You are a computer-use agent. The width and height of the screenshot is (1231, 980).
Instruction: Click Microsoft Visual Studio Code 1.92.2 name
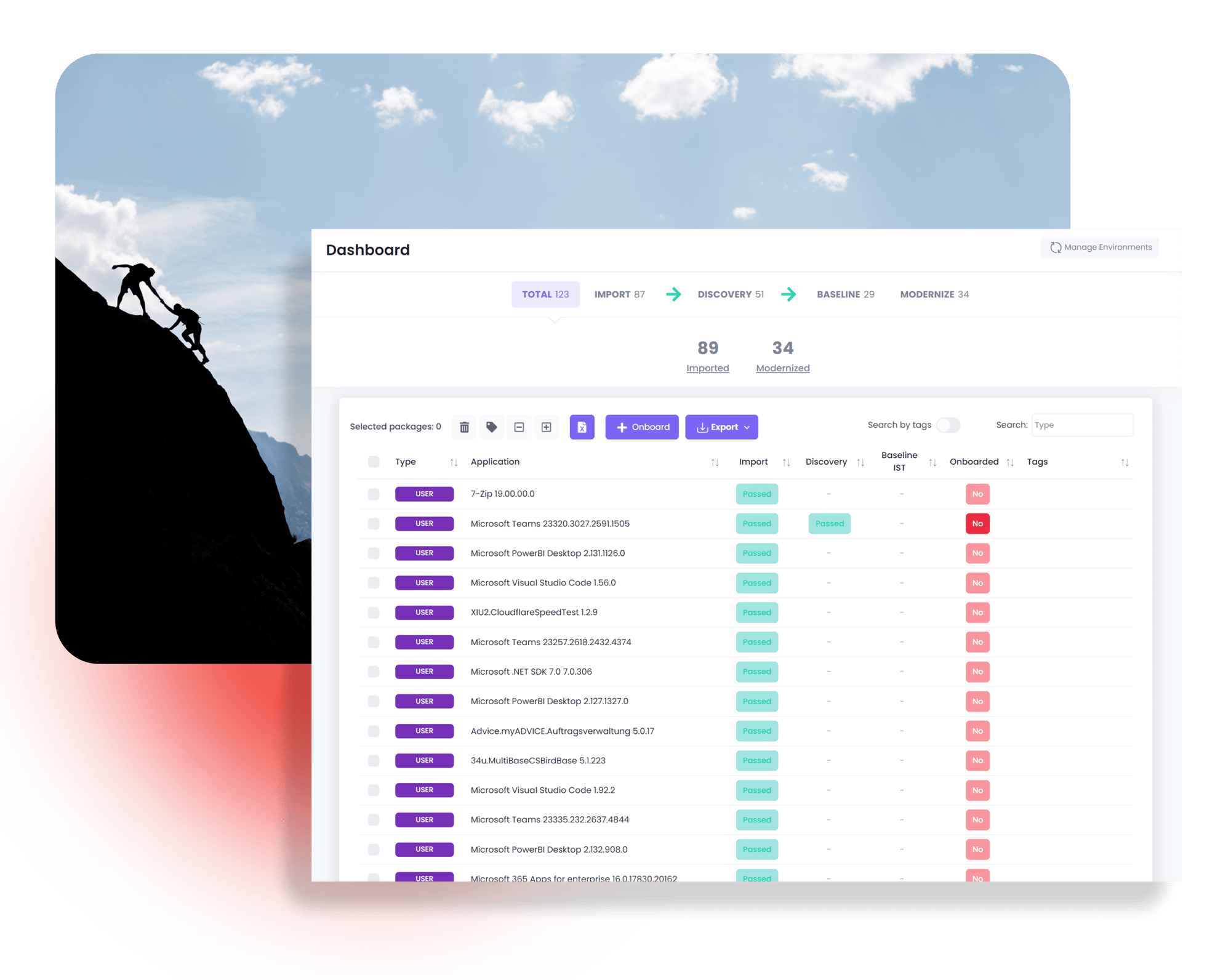pos(542,790)
